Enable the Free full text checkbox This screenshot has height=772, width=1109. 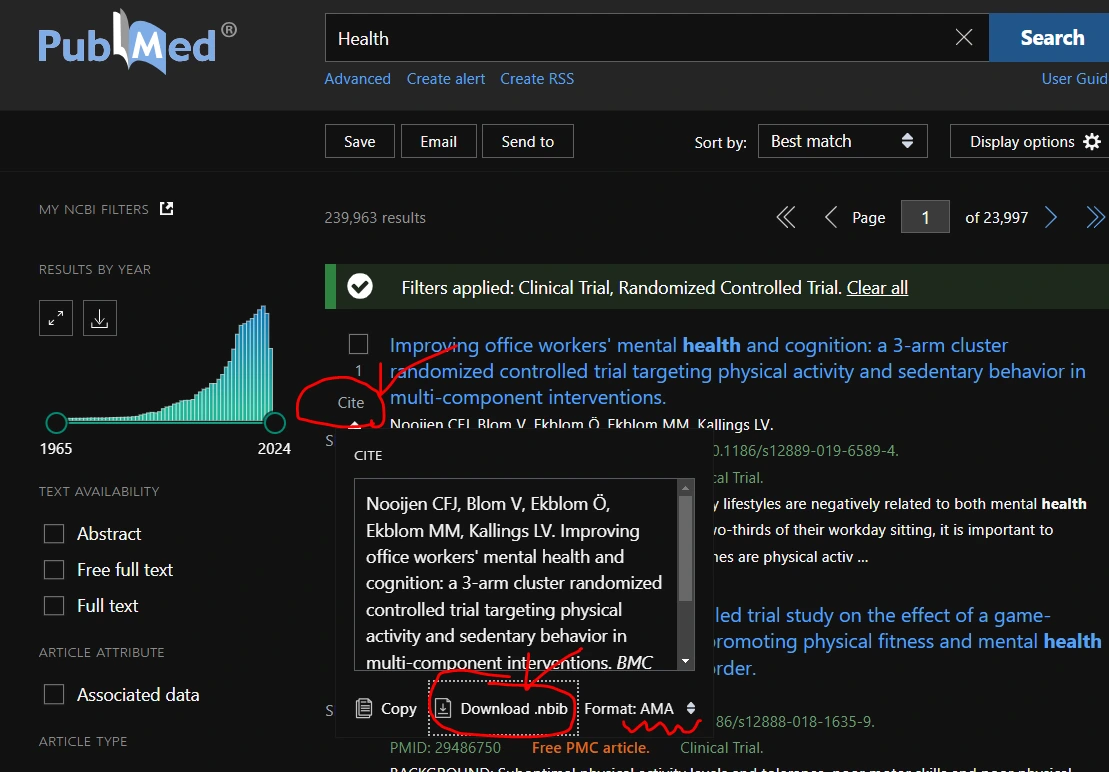54,570
